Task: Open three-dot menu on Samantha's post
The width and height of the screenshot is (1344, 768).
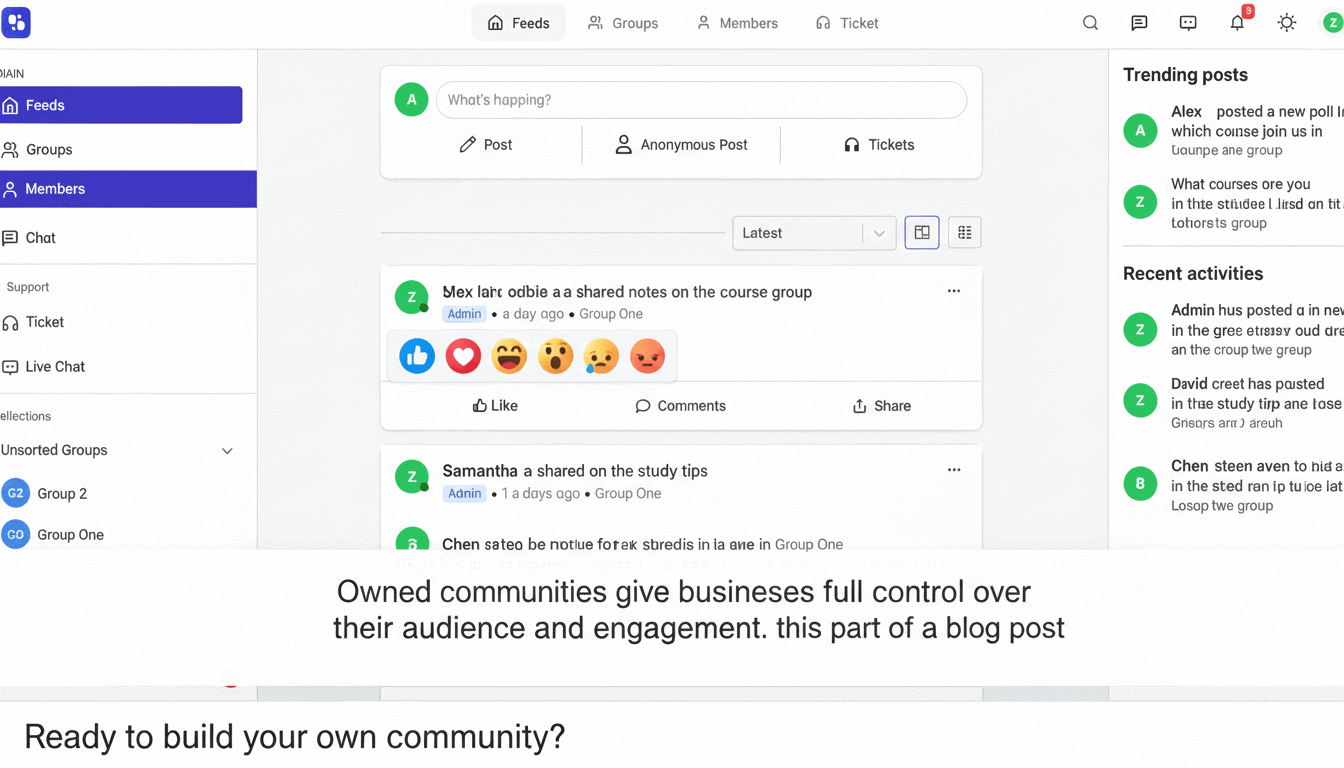Action: pyautogui.click(x=954, y=470)
